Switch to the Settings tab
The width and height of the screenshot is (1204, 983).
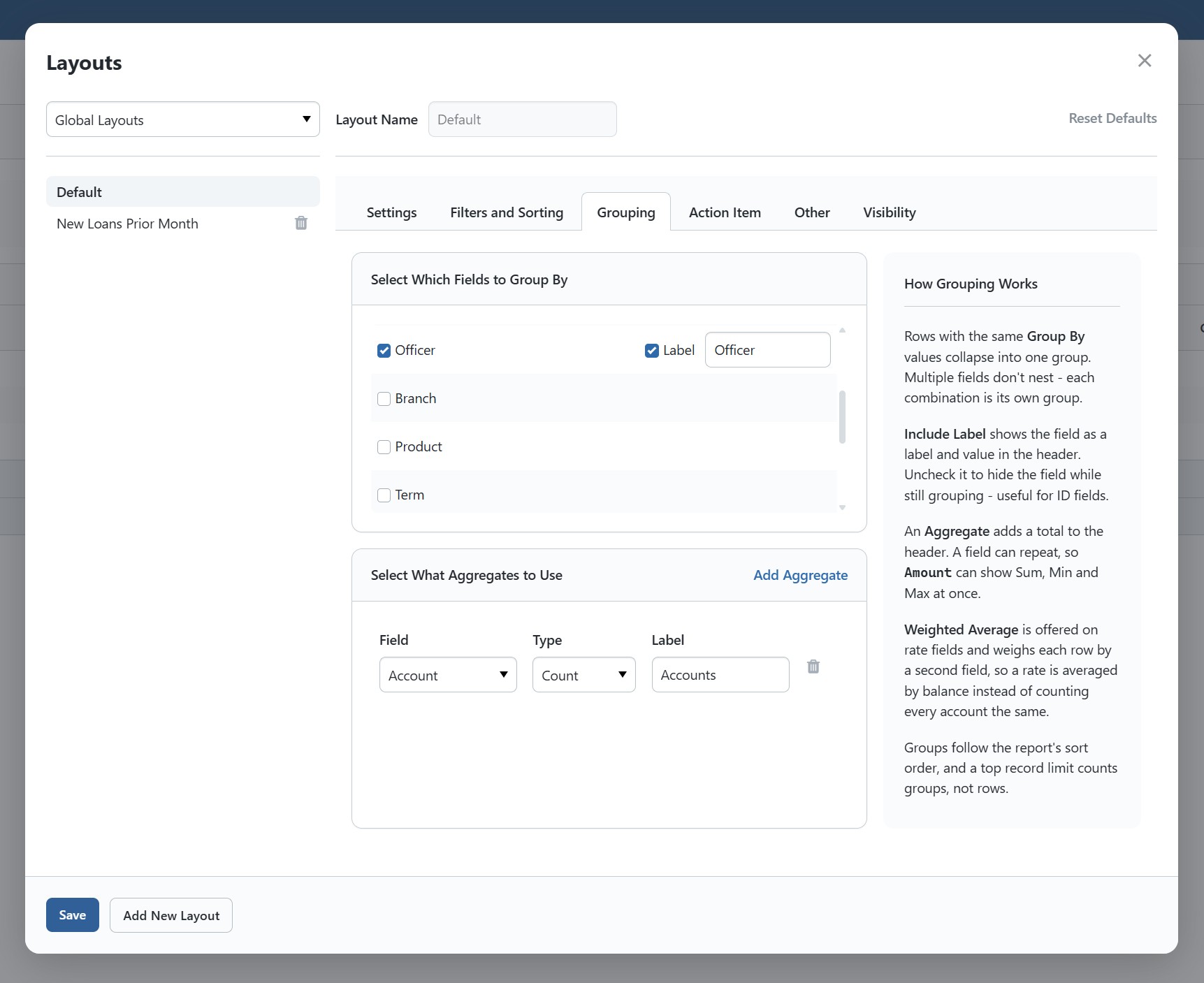[x=391, y=212]
